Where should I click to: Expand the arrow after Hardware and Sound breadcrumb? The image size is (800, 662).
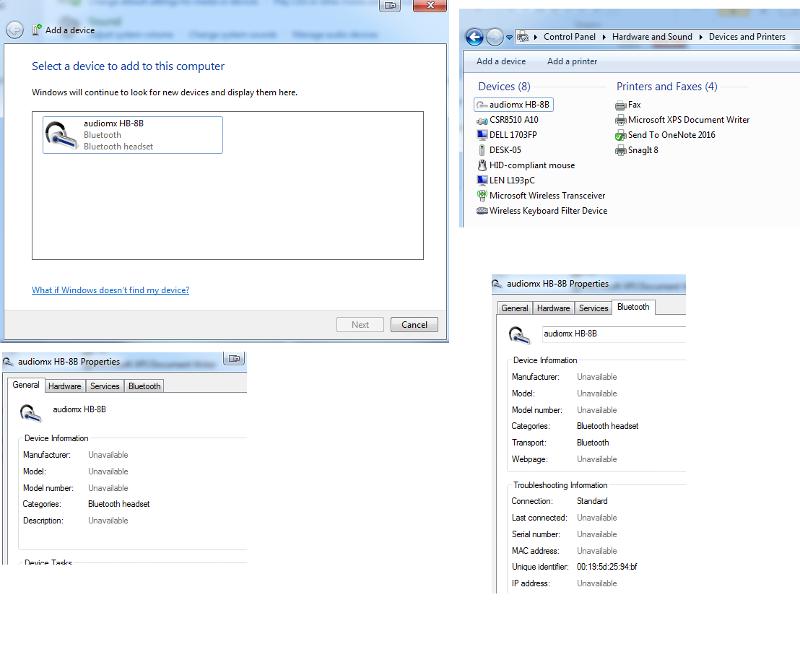(701, 37)
